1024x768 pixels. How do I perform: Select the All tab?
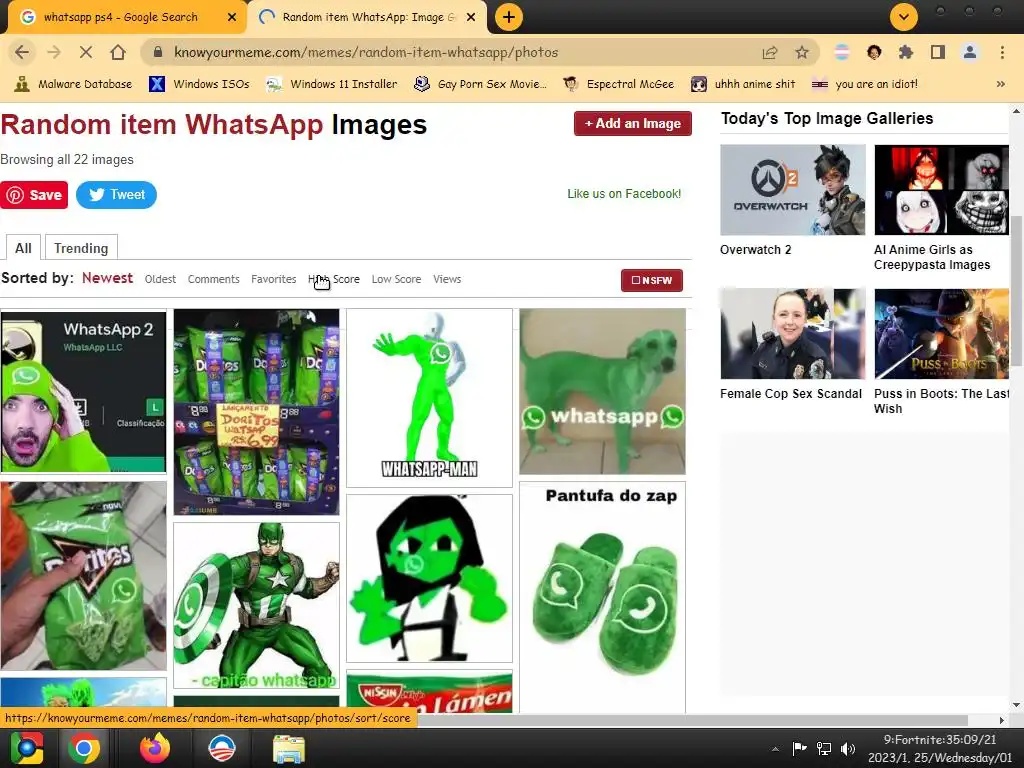click(23, 248)
